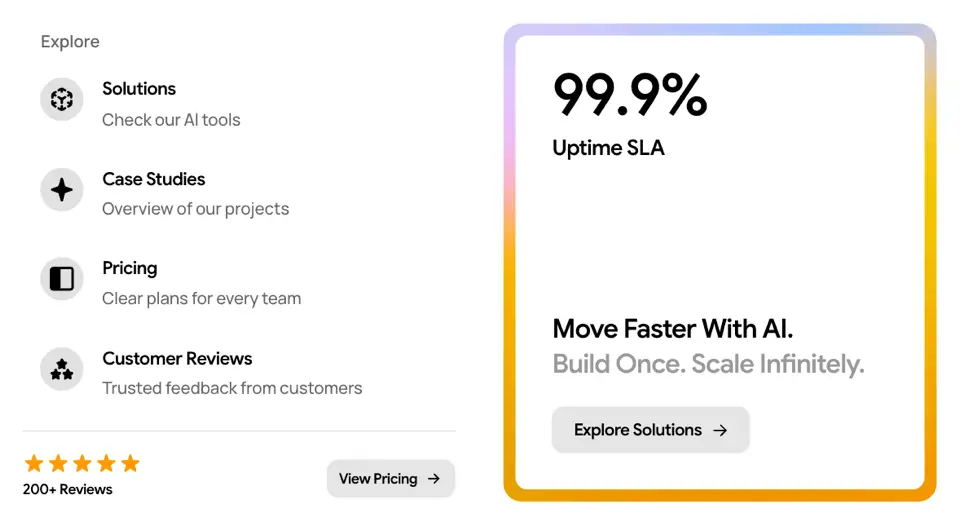Click "Trusted feedback from customers" text
Viewport: 960px width, 522px height.
[232, 388]
